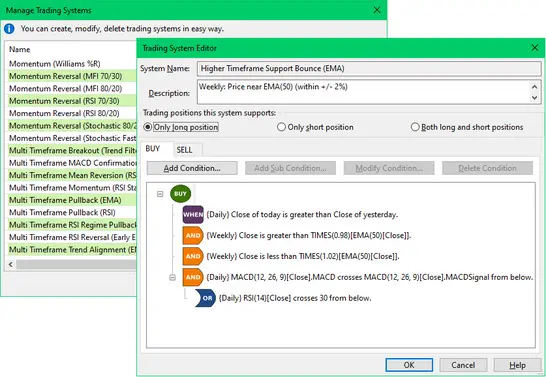The height and width of the screenshot is (377, 546).
Task: Select "Multi Timeframe Pullback (RSI)" row
Action: tap(72, 212)
